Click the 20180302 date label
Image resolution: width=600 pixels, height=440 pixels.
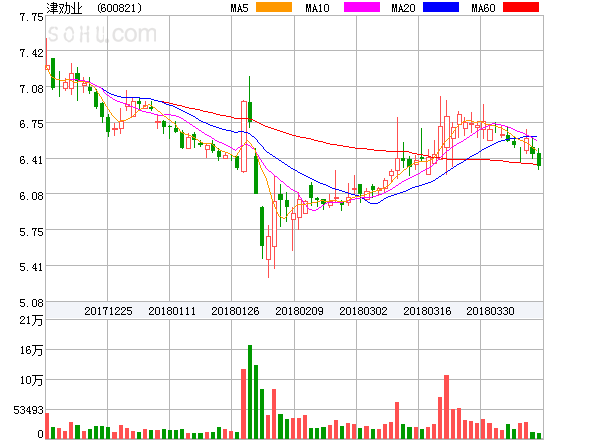(363, 311)
